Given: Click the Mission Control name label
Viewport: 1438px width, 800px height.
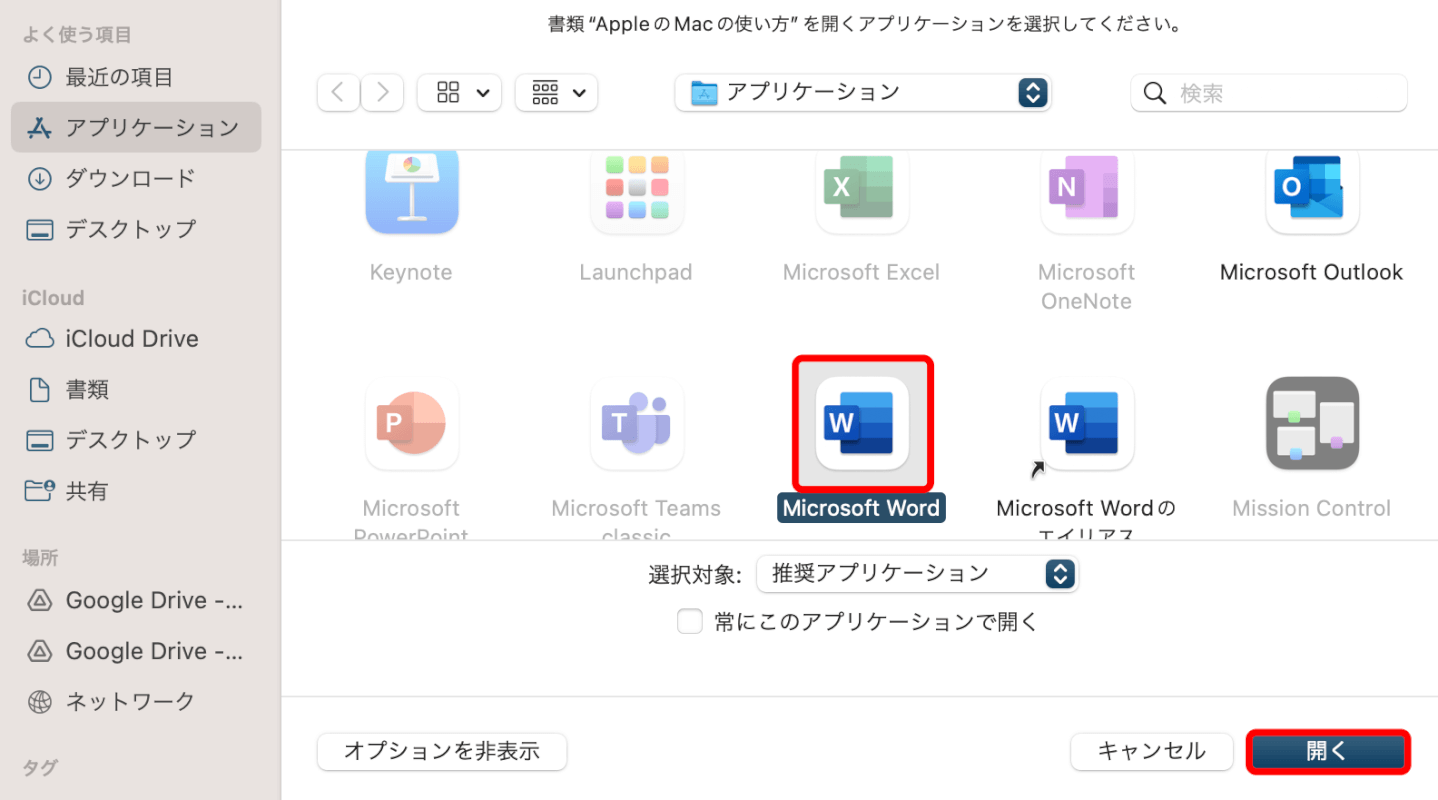Looking at the screenshot, I should (1311, 508).
